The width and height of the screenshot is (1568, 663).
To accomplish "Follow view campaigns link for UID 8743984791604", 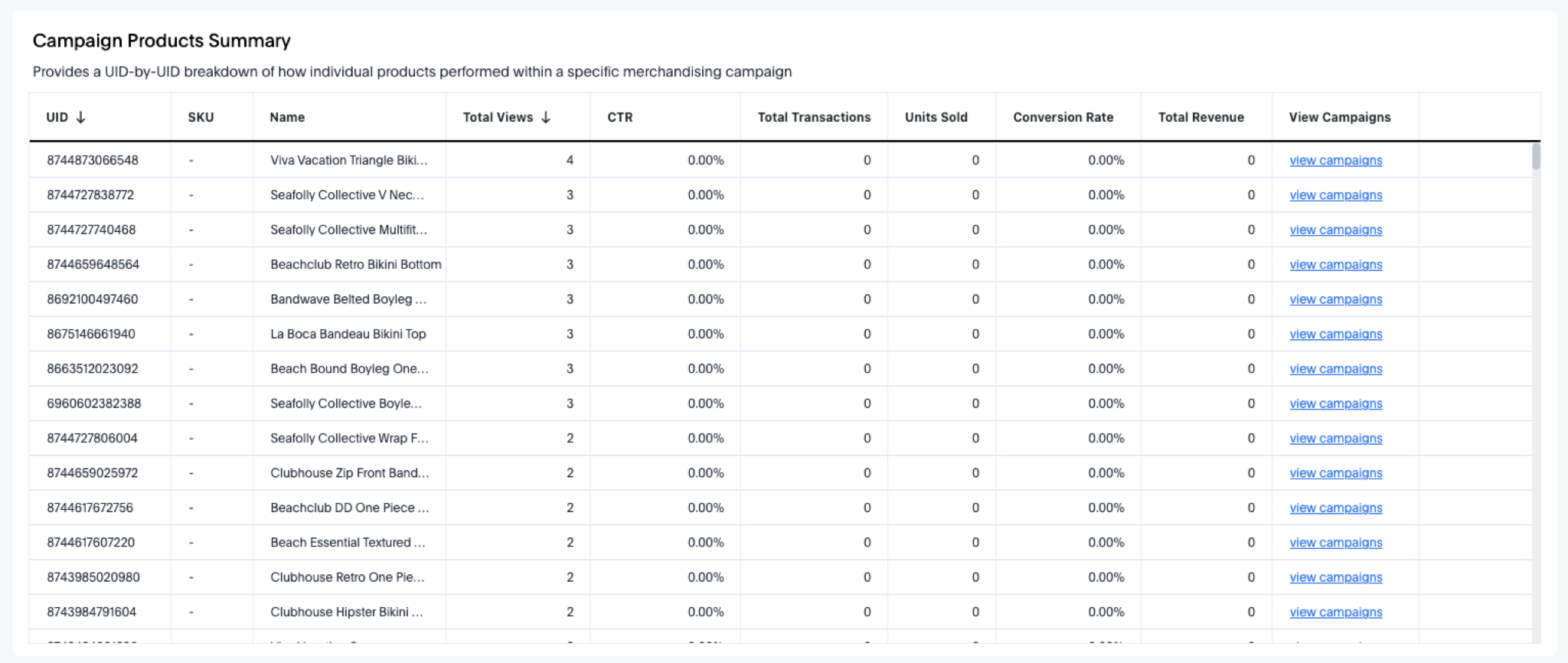I will (x=1335, y=612).
